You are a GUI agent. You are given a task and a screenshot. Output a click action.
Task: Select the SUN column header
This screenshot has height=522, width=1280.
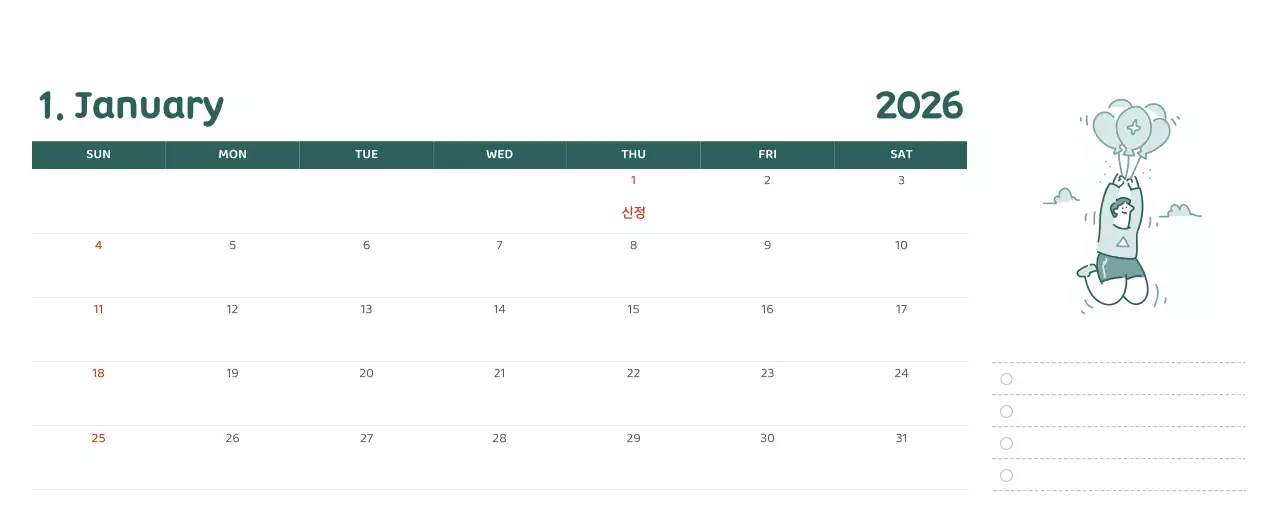coord(99,154)
